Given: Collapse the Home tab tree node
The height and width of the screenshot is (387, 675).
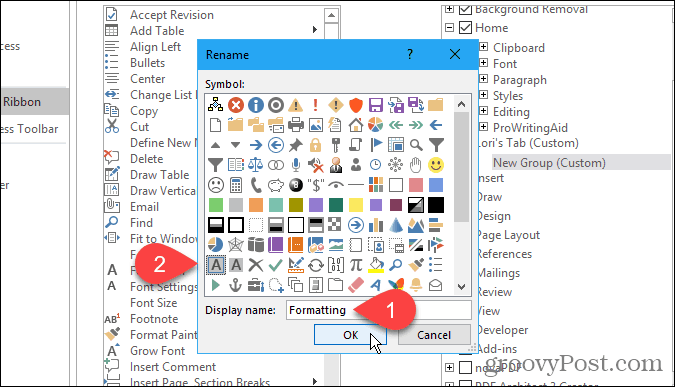Looking at the screenshot, I should pyautogui.click(x=449, y=28).
